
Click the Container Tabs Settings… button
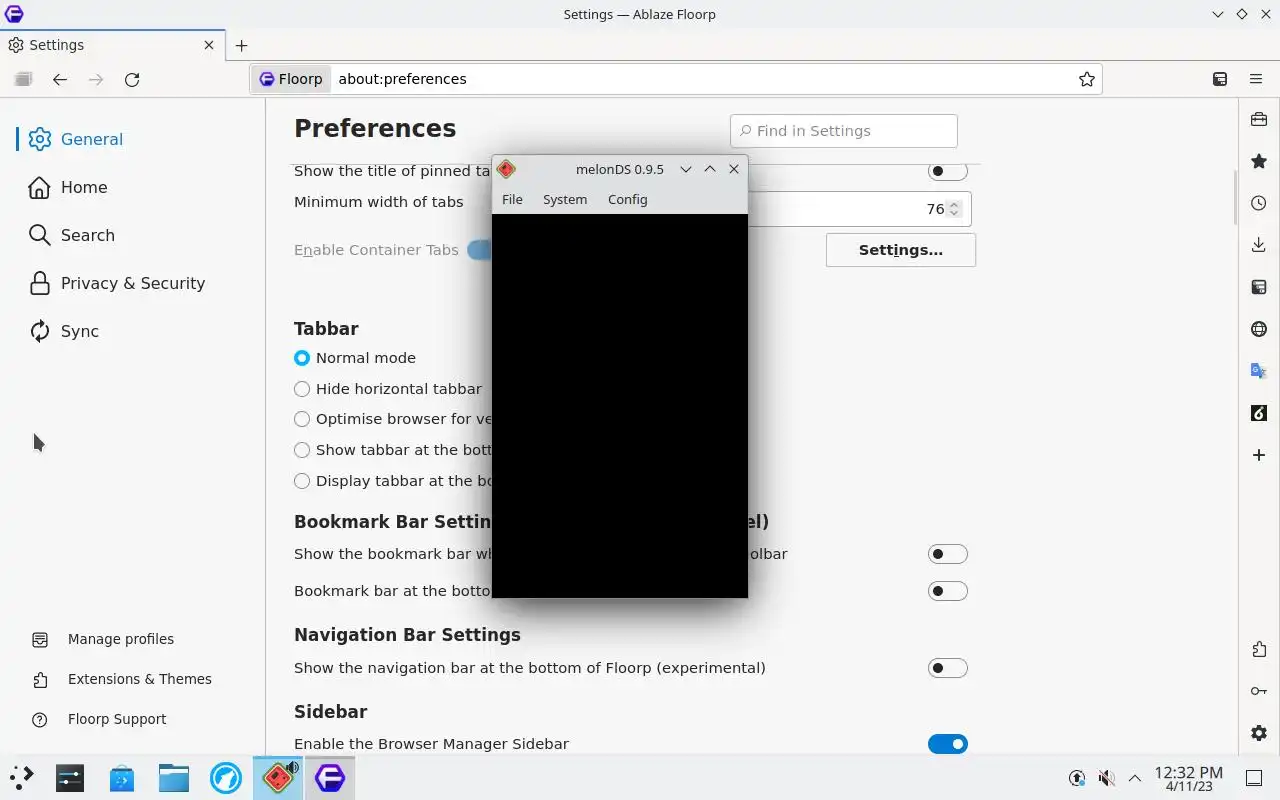click(901, 250)
